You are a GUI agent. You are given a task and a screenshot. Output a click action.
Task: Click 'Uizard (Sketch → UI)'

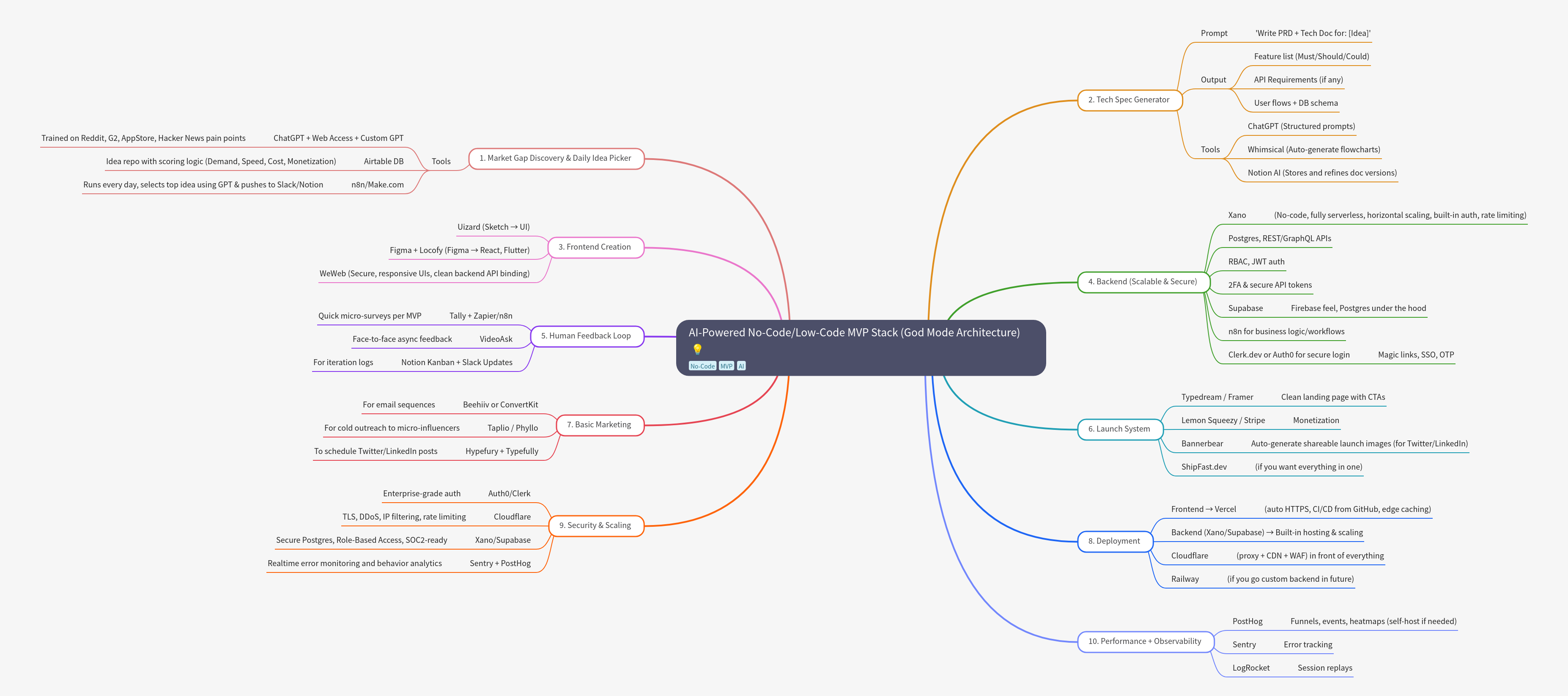[x=493, y=227]
